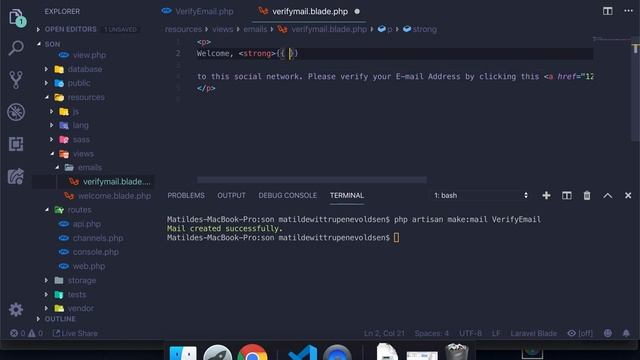
Task: Open Visual Studio Code from the Dock
Action: [302, 353]
